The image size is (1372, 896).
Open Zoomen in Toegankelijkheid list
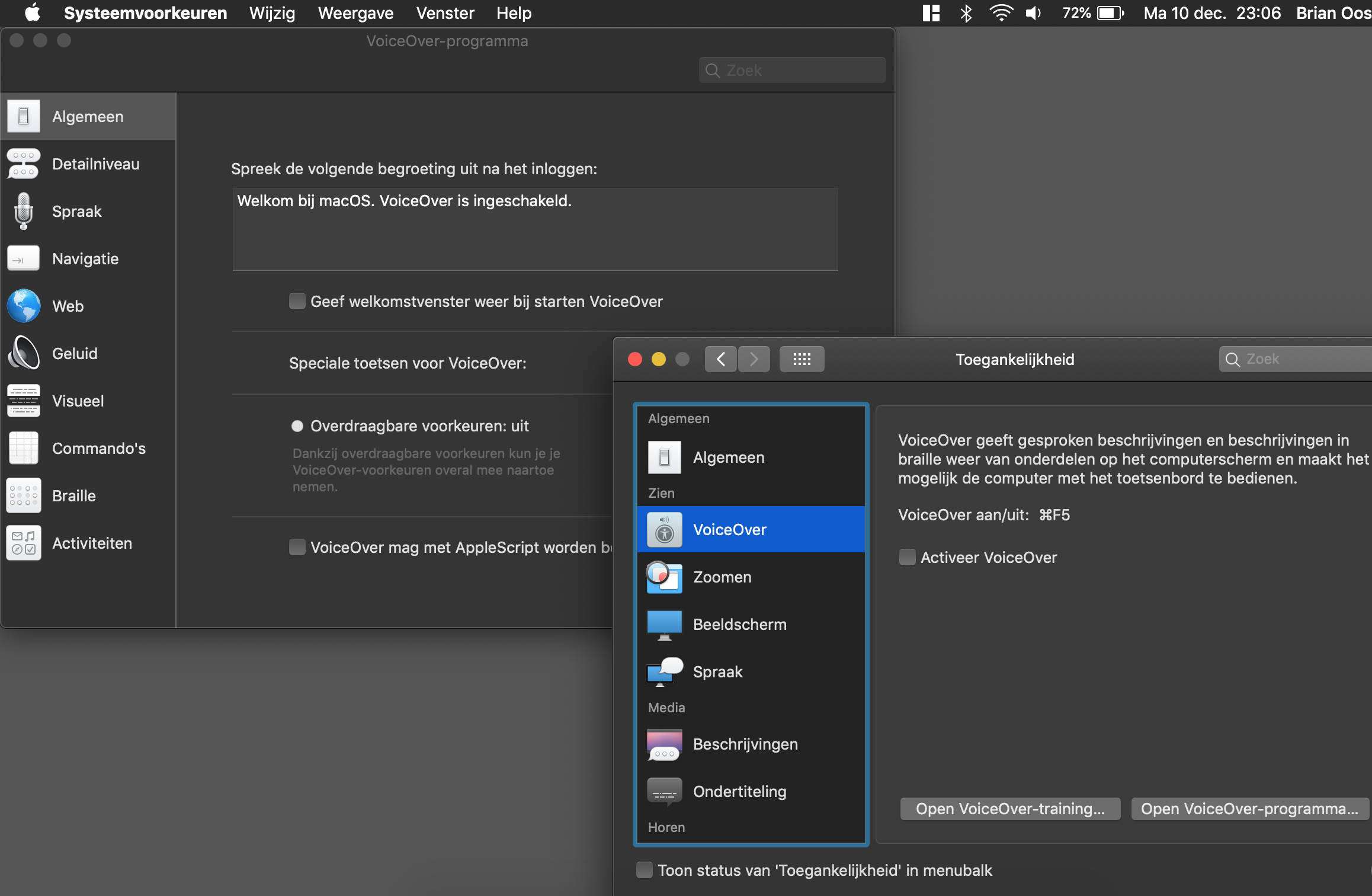[751, 577]
